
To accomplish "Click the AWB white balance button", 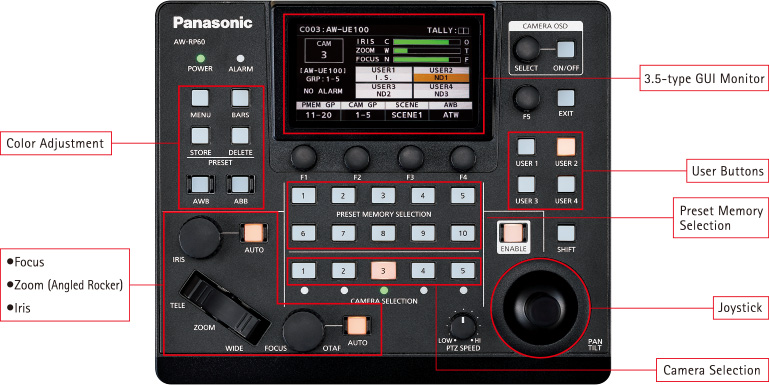I will tap(200, 185).
